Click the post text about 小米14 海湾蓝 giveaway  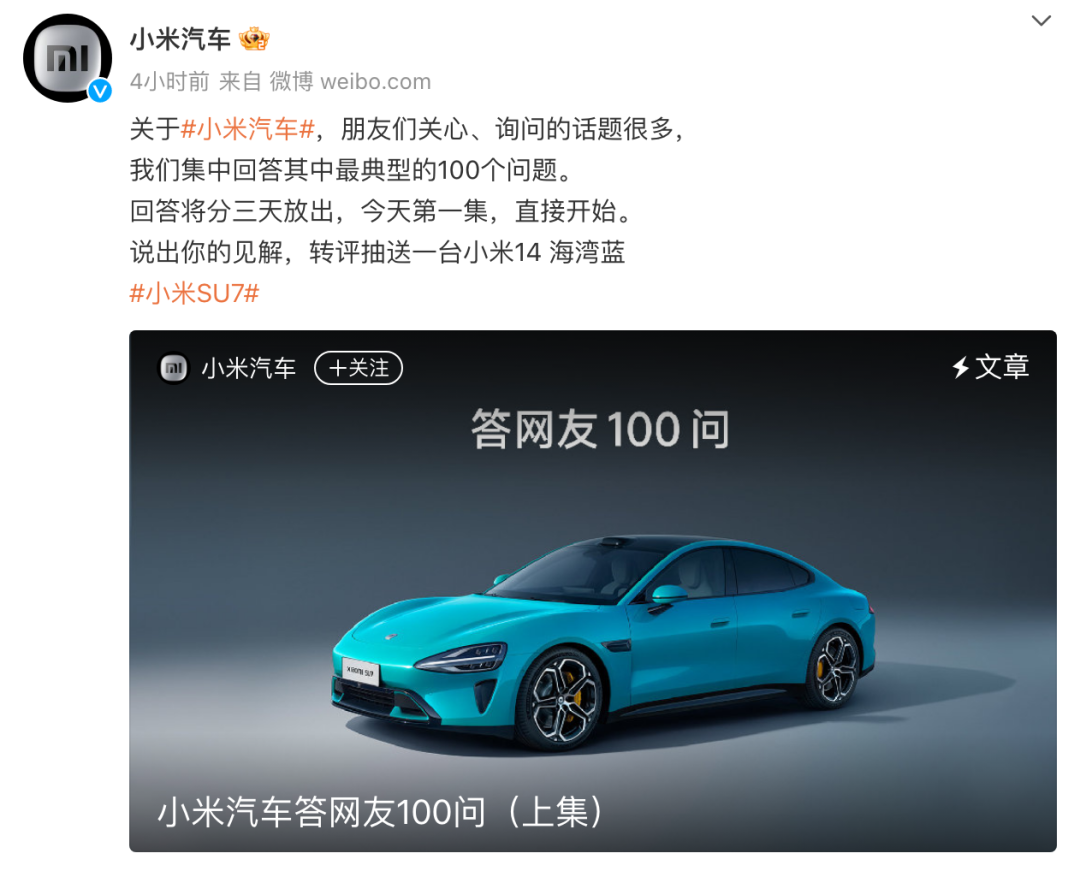tap(377, 252)
